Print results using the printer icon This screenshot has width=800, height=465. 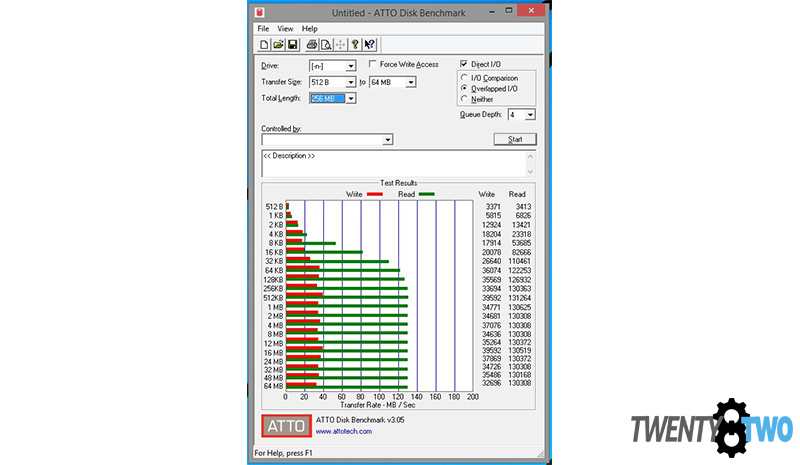[x=312, y=45]
